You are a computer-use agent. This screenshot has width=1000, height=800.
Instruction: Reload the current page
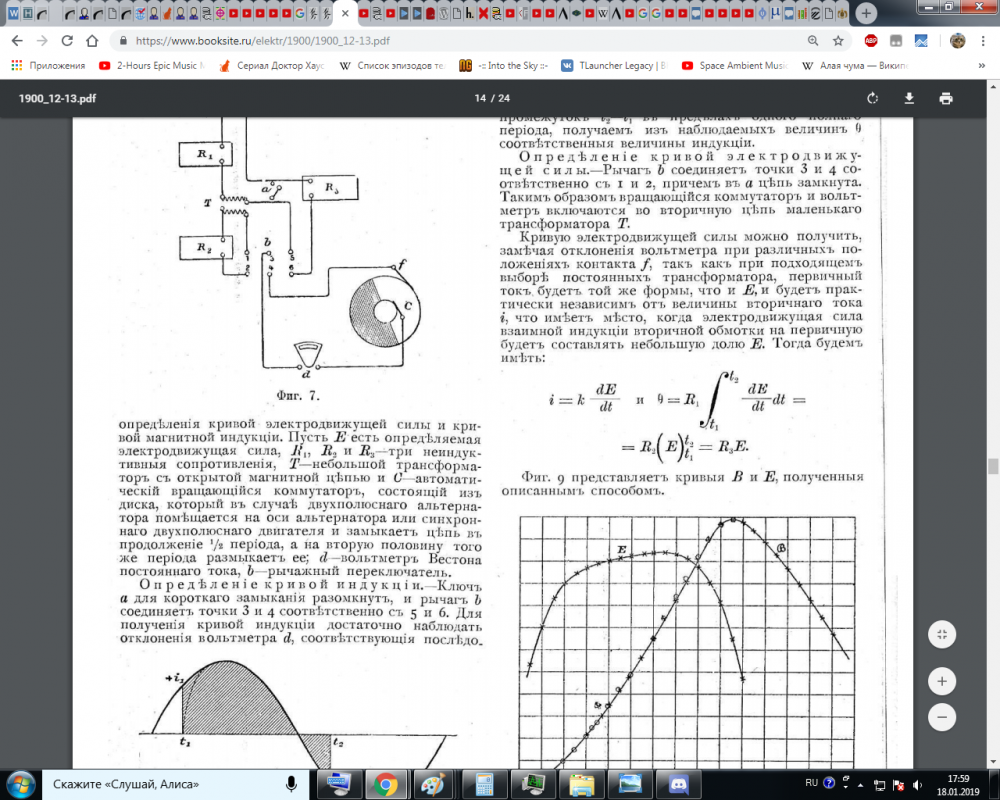pos(70,42)
